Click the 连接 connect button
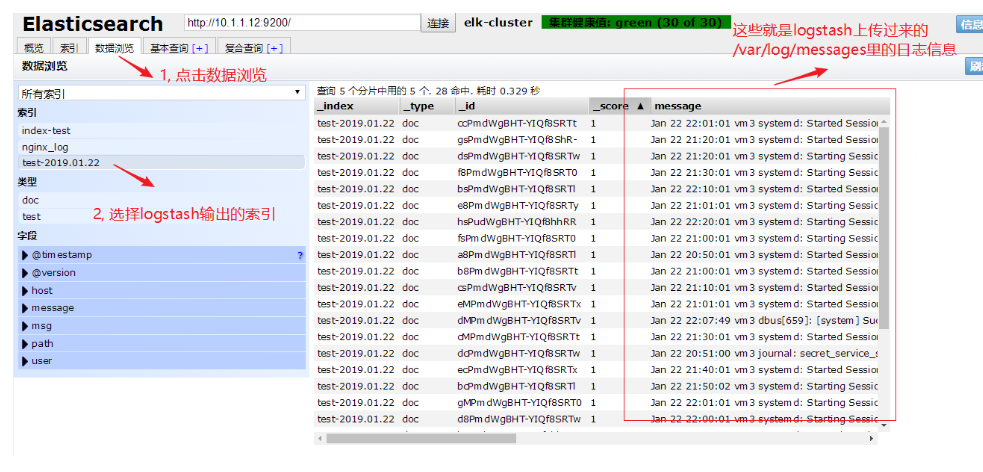Screen dimensions: 983x472 [438, 23]
